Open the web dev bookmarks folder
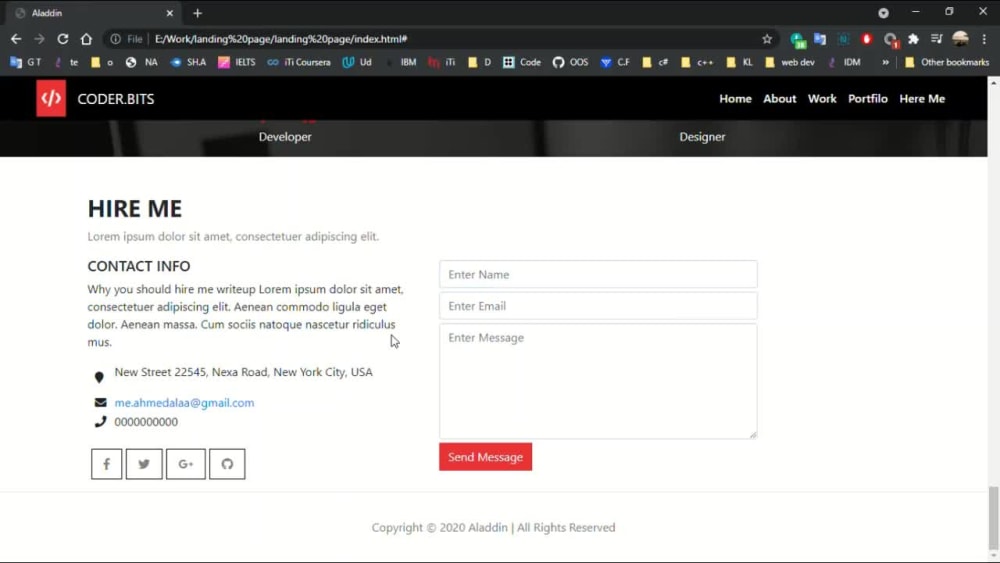Viewport: 1000px width, 563px height. 790,62
